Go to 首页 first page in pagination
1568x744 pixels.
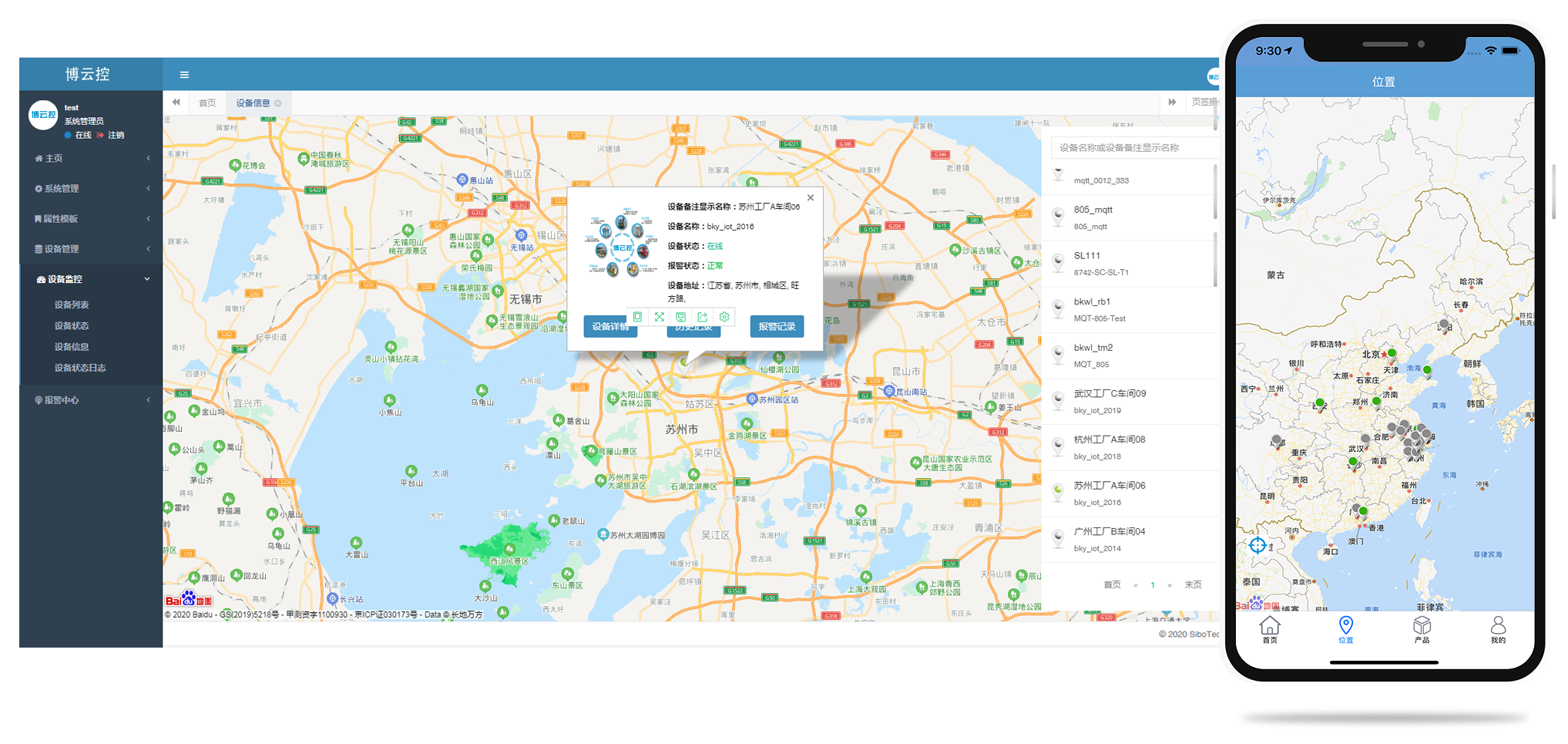(1112, 584)
